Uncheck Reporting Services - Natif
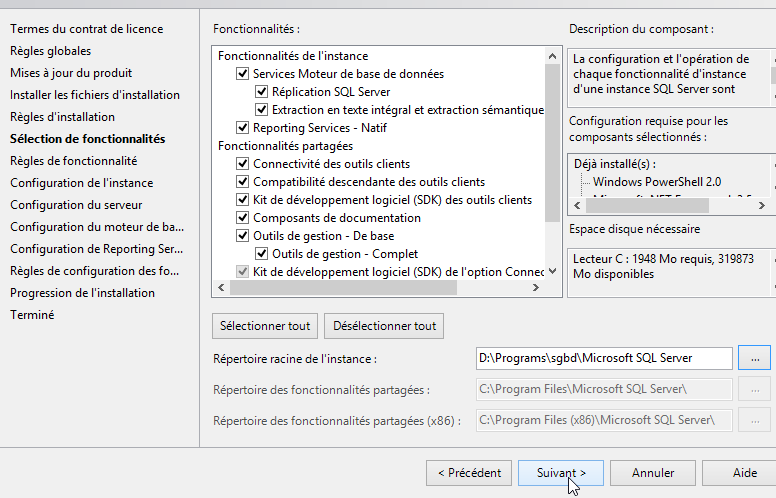776x498 pixels. point(242,128)
